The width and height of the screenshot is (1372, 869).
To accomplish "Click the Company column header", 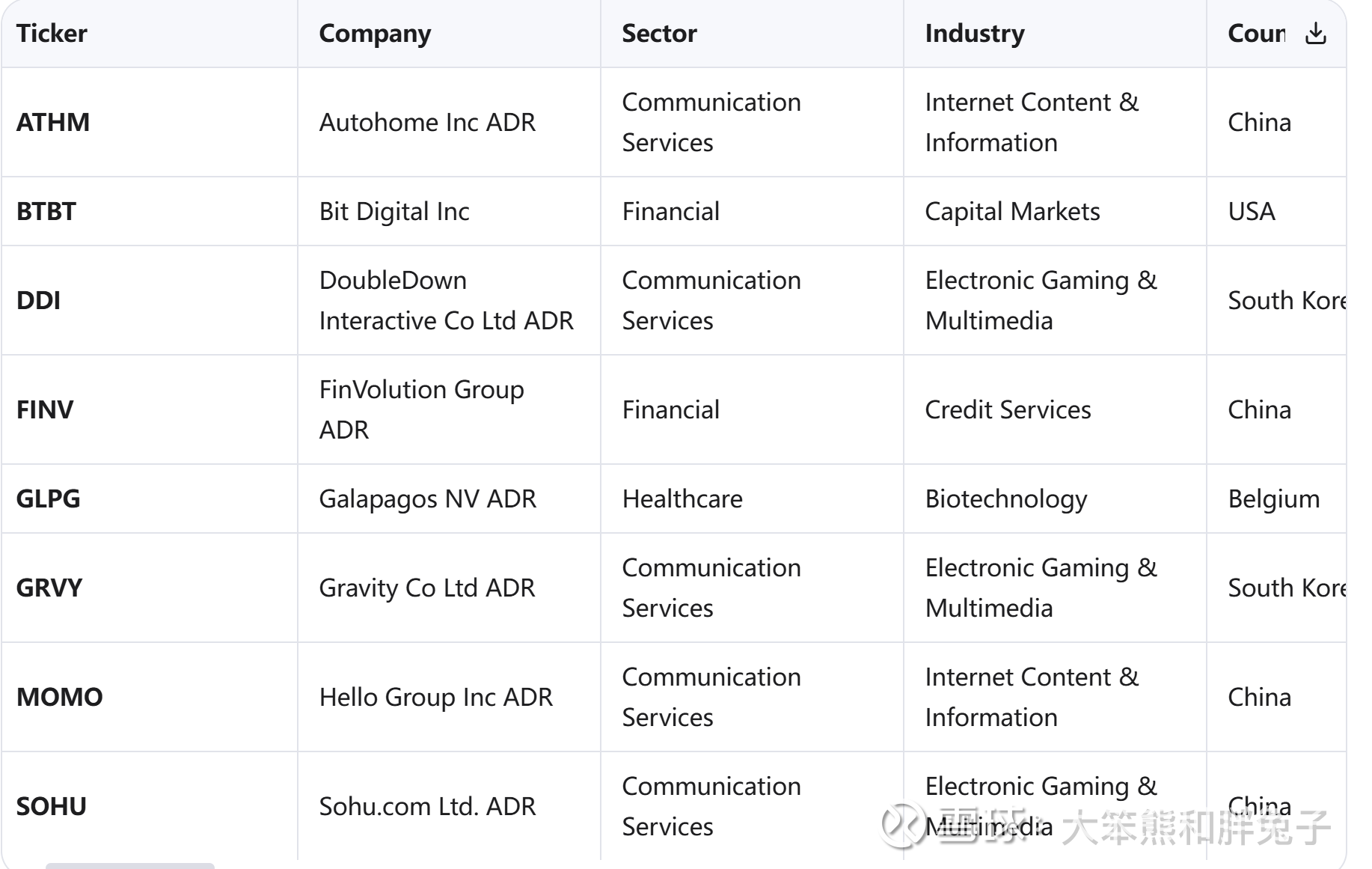I will click(x=375, y=34).
